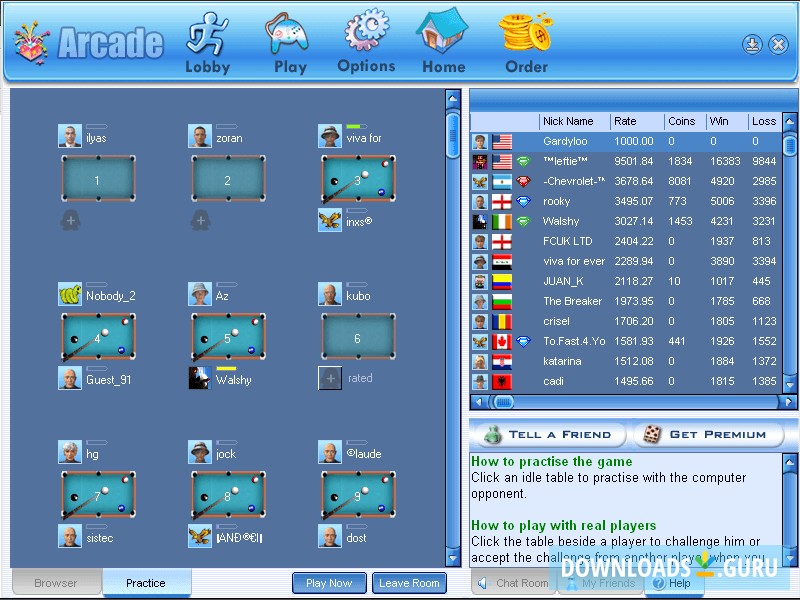Screen dimensions: 800x600
Task: Select the Guest_91 avatar
Action: tap(70, 378)
